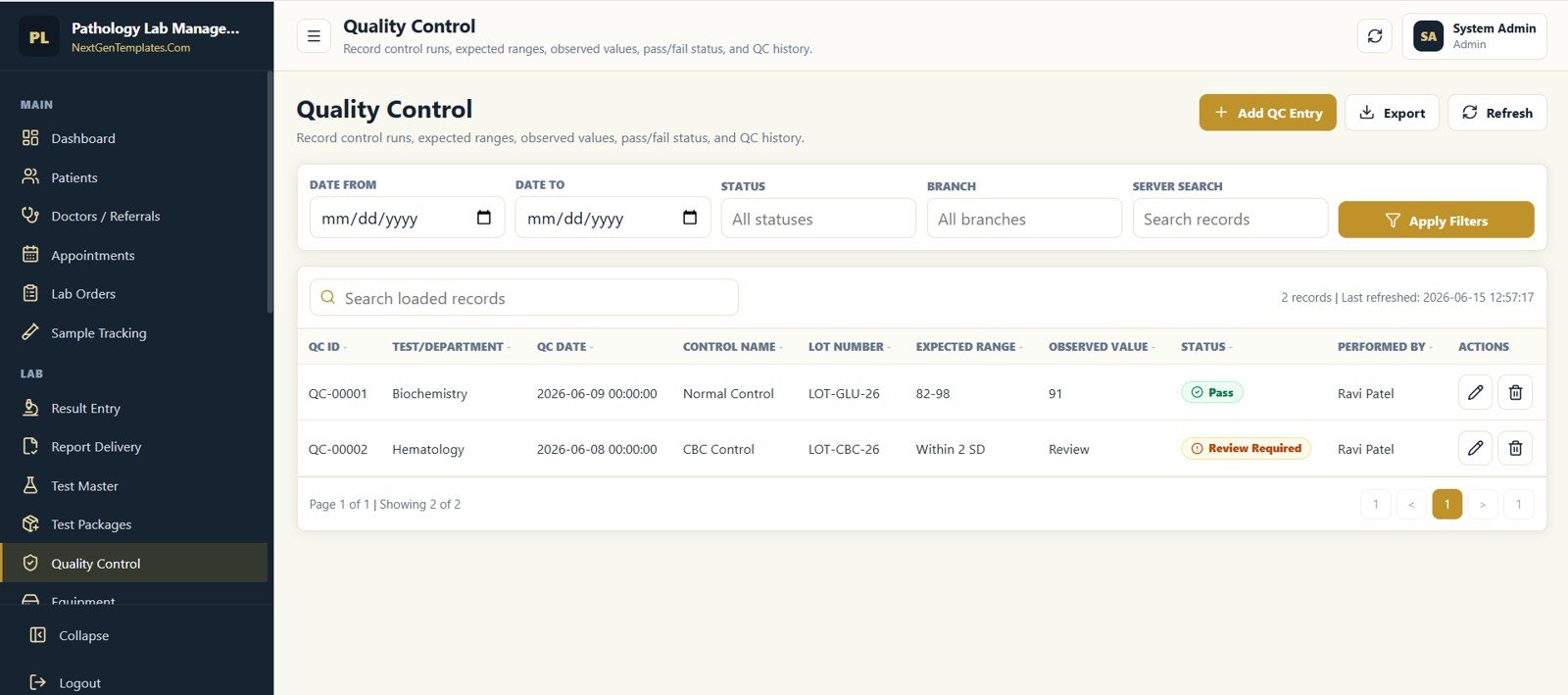The height and width of the screenshot is (695, 1568).
Task: Open Dashboard from the sidebar
Action: tap(133, 138)
